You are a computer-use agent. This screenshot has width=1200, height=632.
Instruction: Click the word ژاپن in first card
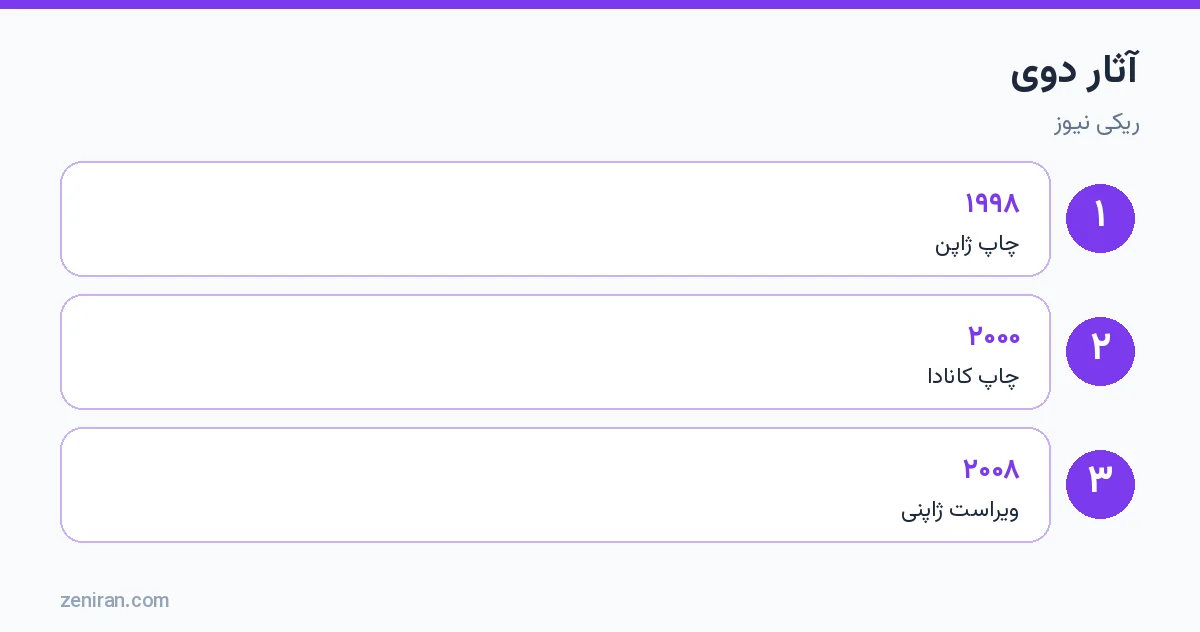point(955,244)
